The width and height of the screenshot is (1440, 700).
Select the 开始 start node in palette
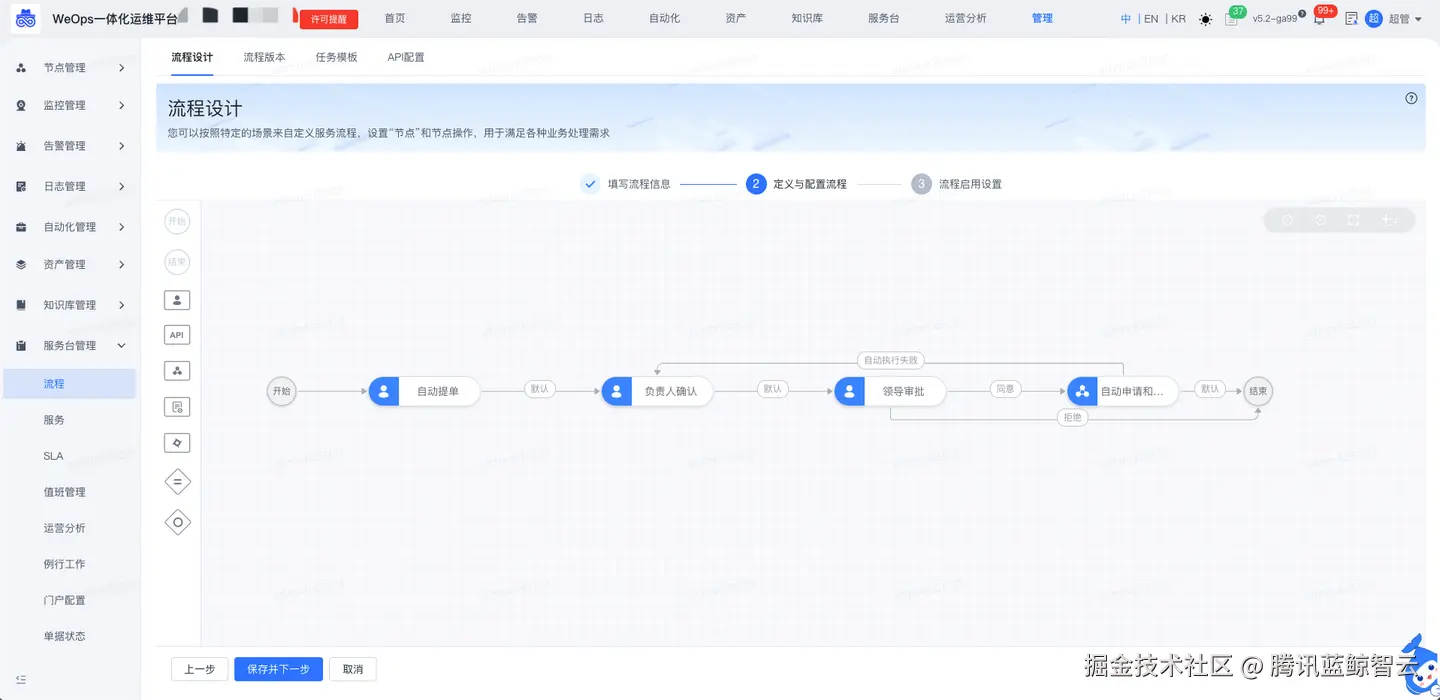point(177,221)
